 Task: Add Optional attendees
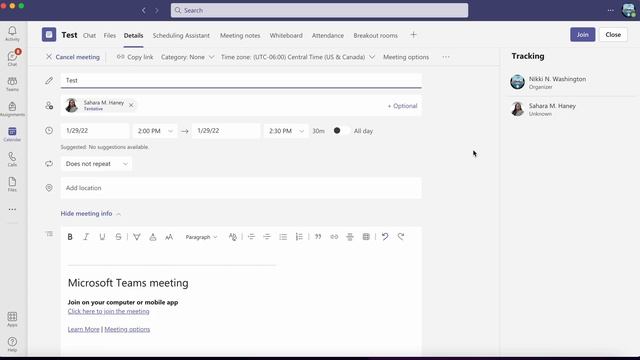402,106
